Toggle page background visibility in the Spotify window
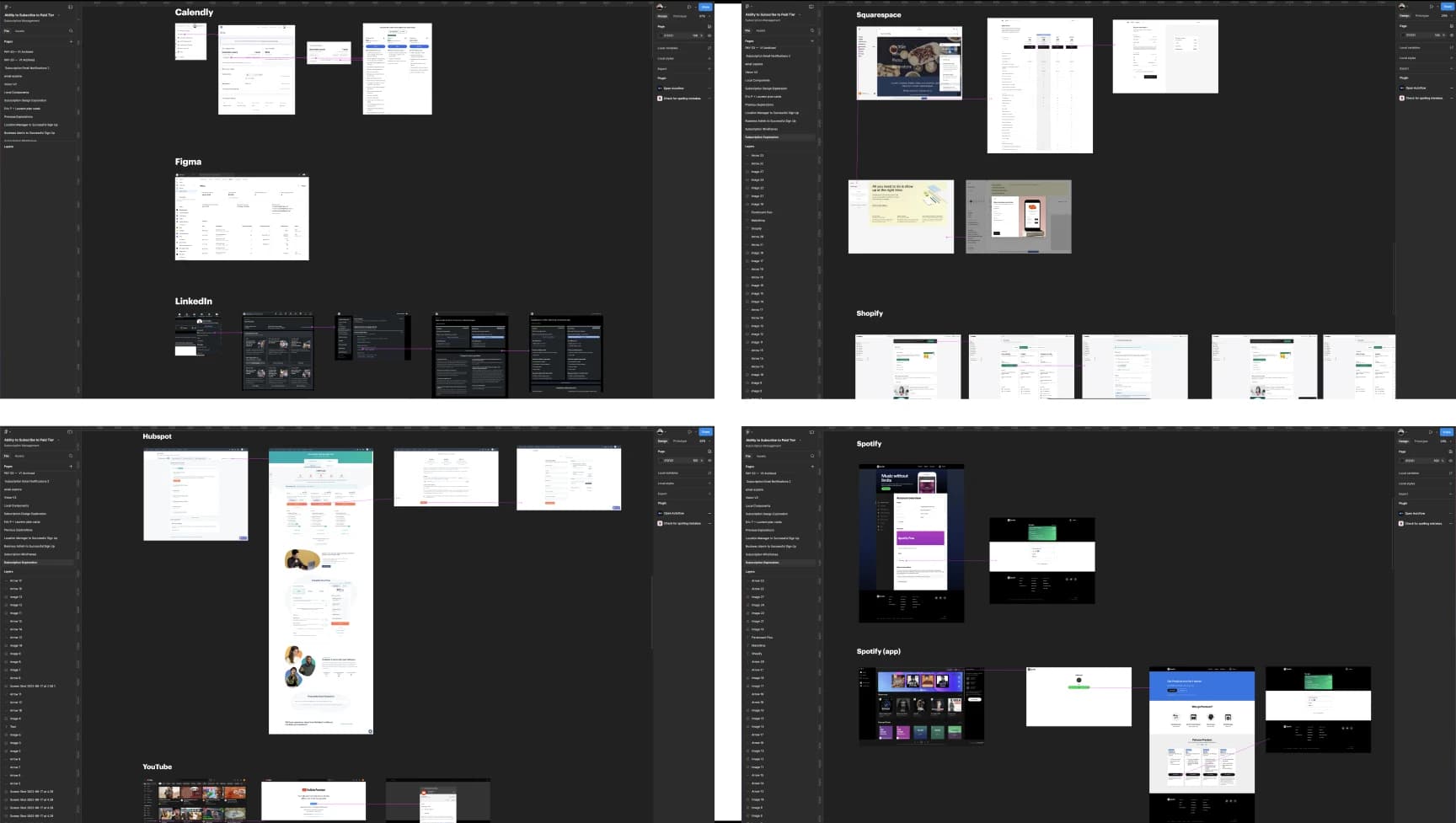Image resolution: width=1456 pixels, height=823 pixels. click(x=1451, y=461)
